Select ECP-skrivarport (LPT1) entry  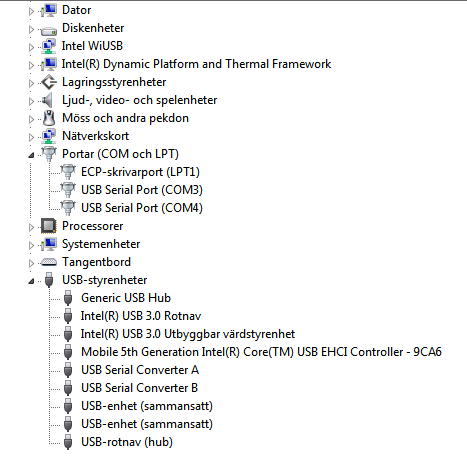pyautogui.click(x=140, y=172)
